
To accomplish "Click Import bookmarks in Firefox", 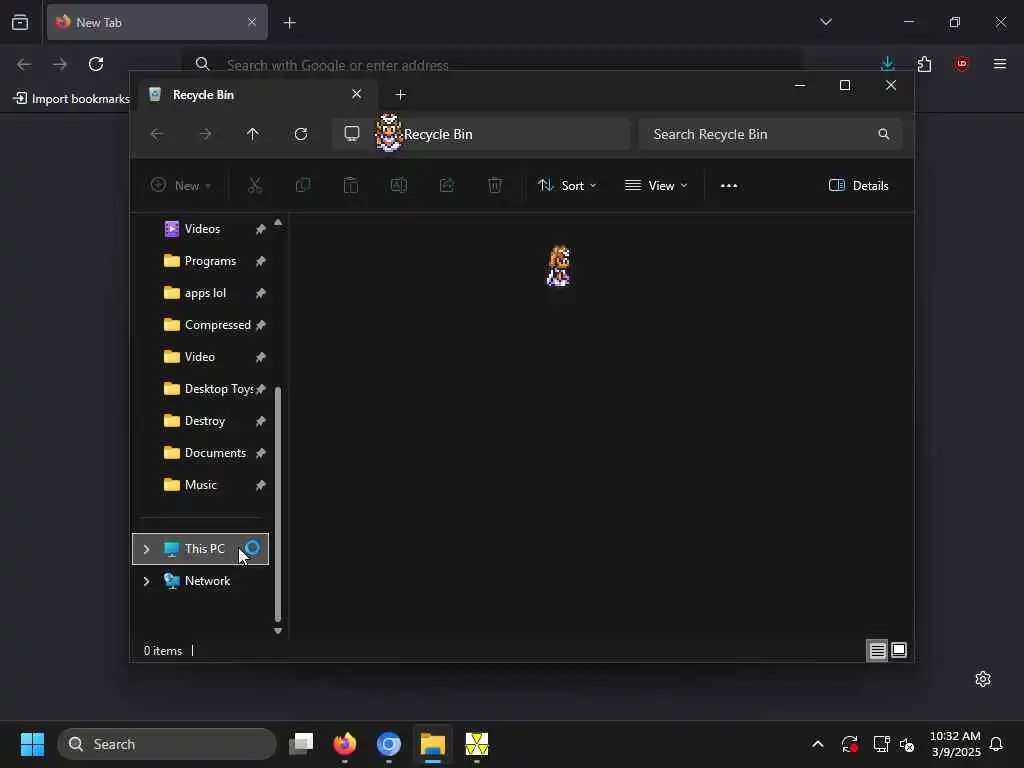I will pyautogui.click(x=71, y=99).
